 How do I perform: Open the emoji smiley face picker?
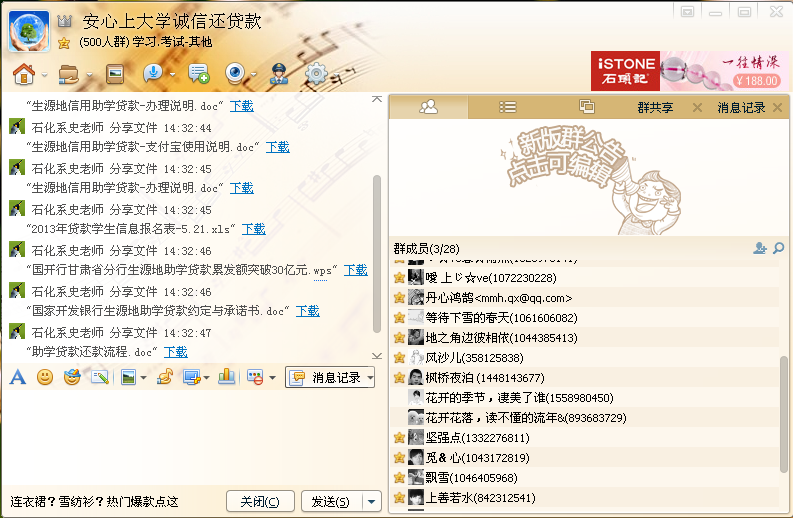coord(45,377)
